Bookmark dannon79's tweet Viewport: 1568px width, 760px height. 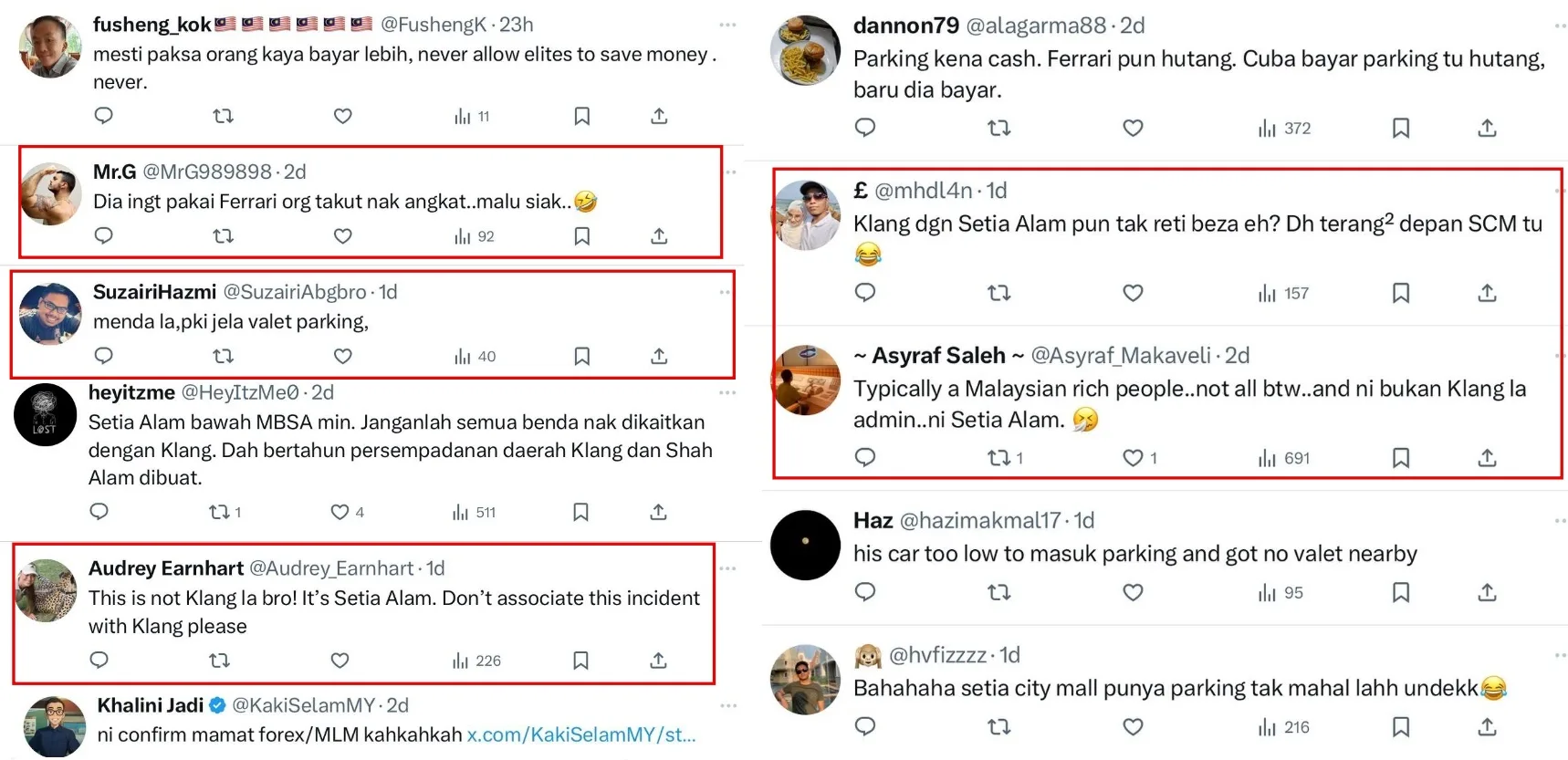click(x=1401, y=129)
